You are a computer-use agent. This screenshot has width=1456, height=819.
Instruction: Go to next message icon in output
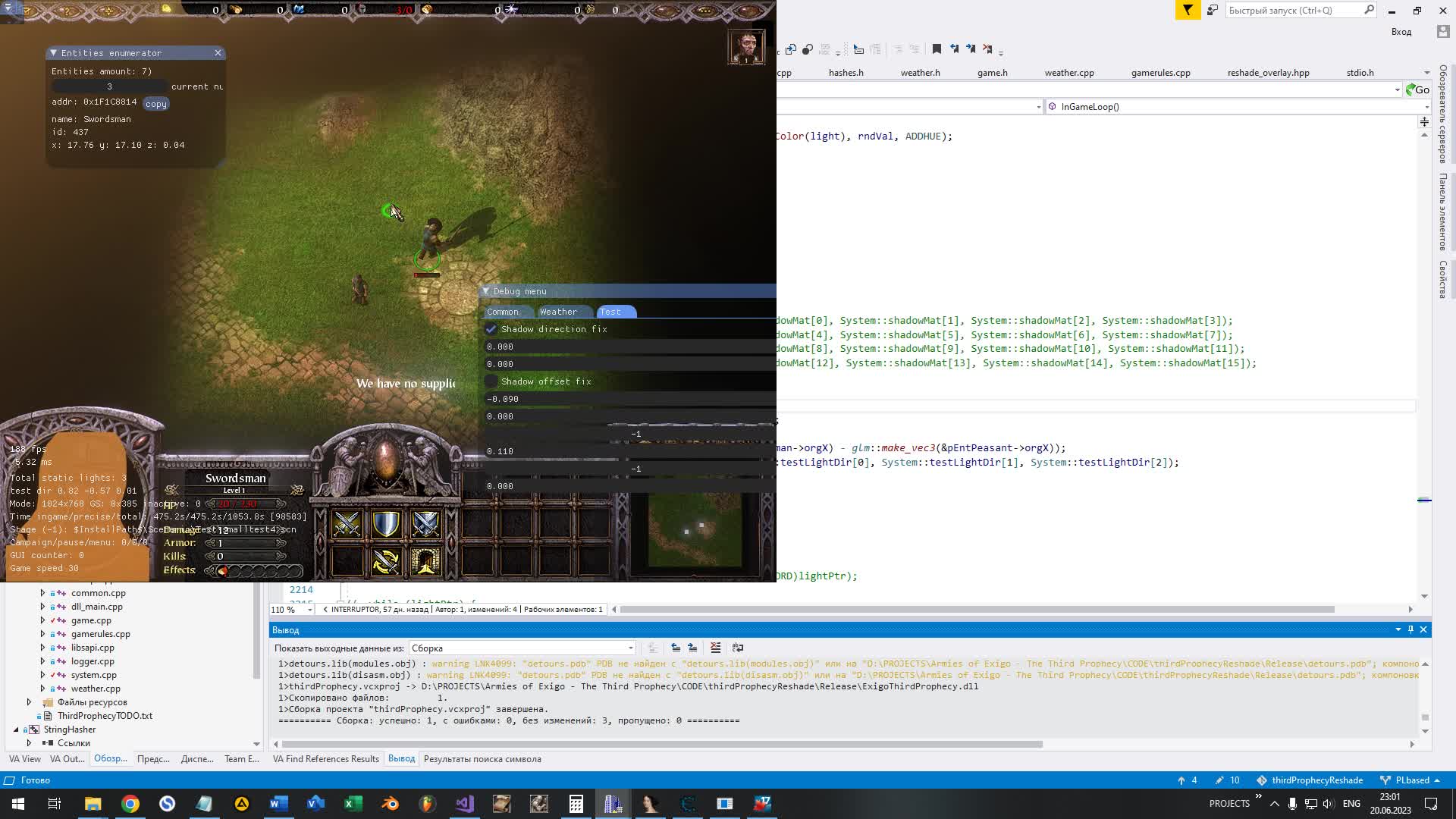tap(692, 648)
